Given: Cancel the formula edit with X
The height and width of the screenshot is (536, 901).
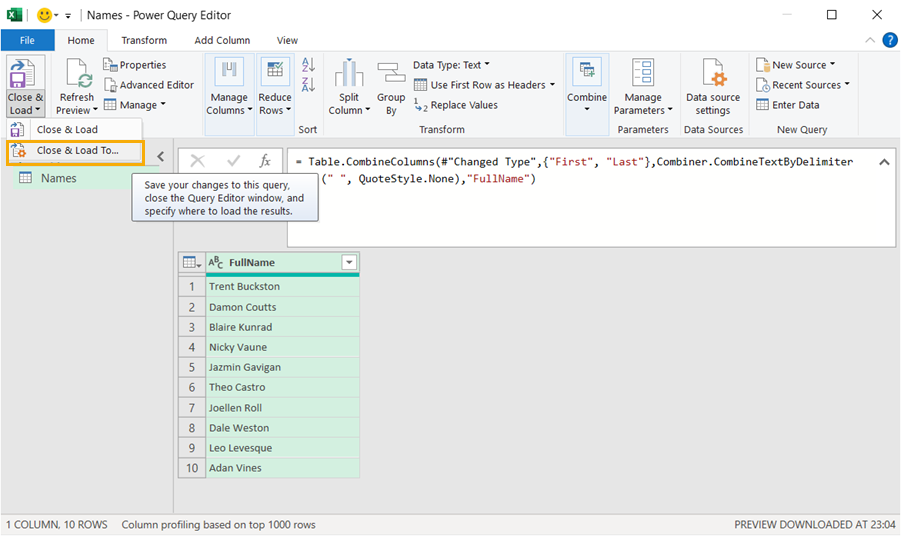Looking at the screenshot, I should click(x=198, y=161).
